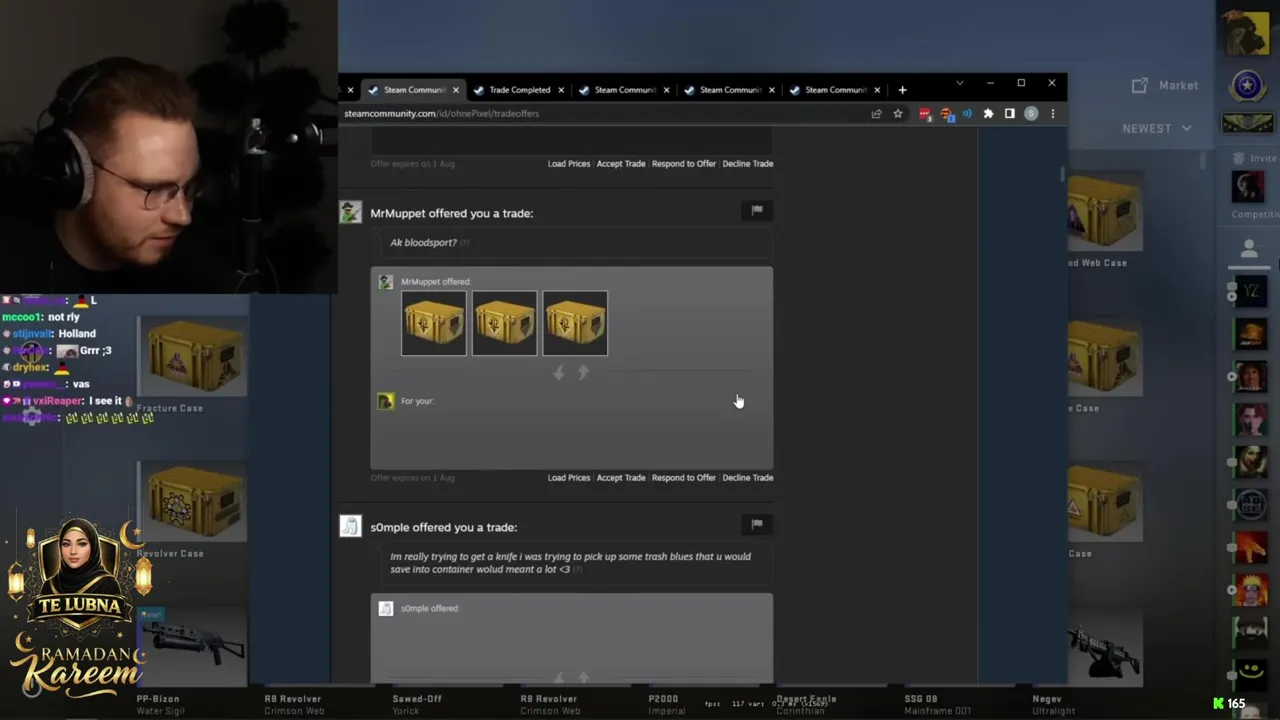Click the SSG 08 Mainframe 001 label
This screenshot has height=720, width=1280.
pyautogui.click(x=937, y=705)
